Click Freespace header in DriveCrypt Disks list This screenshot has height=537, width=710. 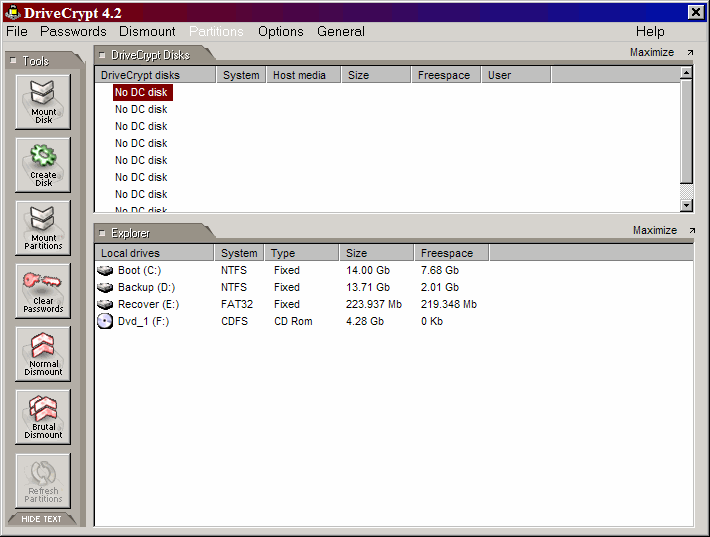(446, 75)
